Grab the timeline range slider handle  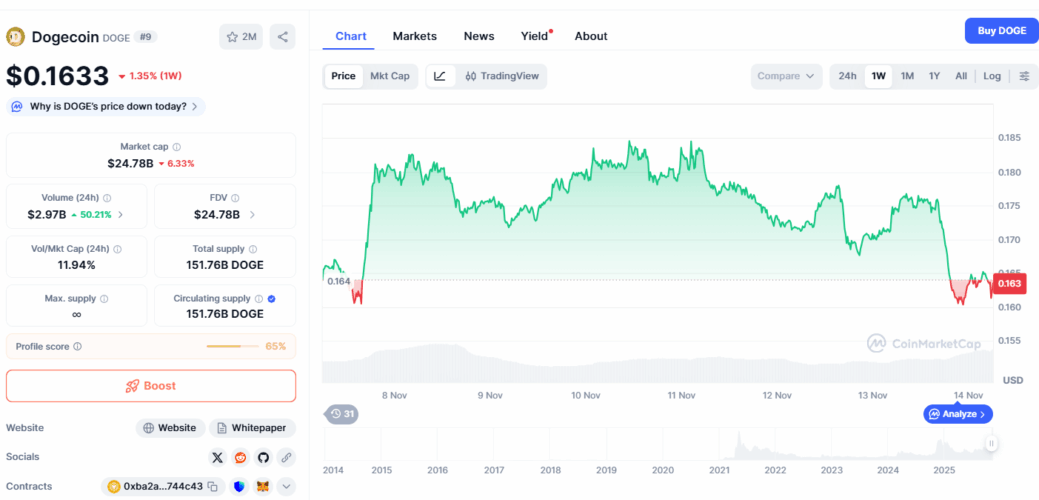click(x=991, y=443)
